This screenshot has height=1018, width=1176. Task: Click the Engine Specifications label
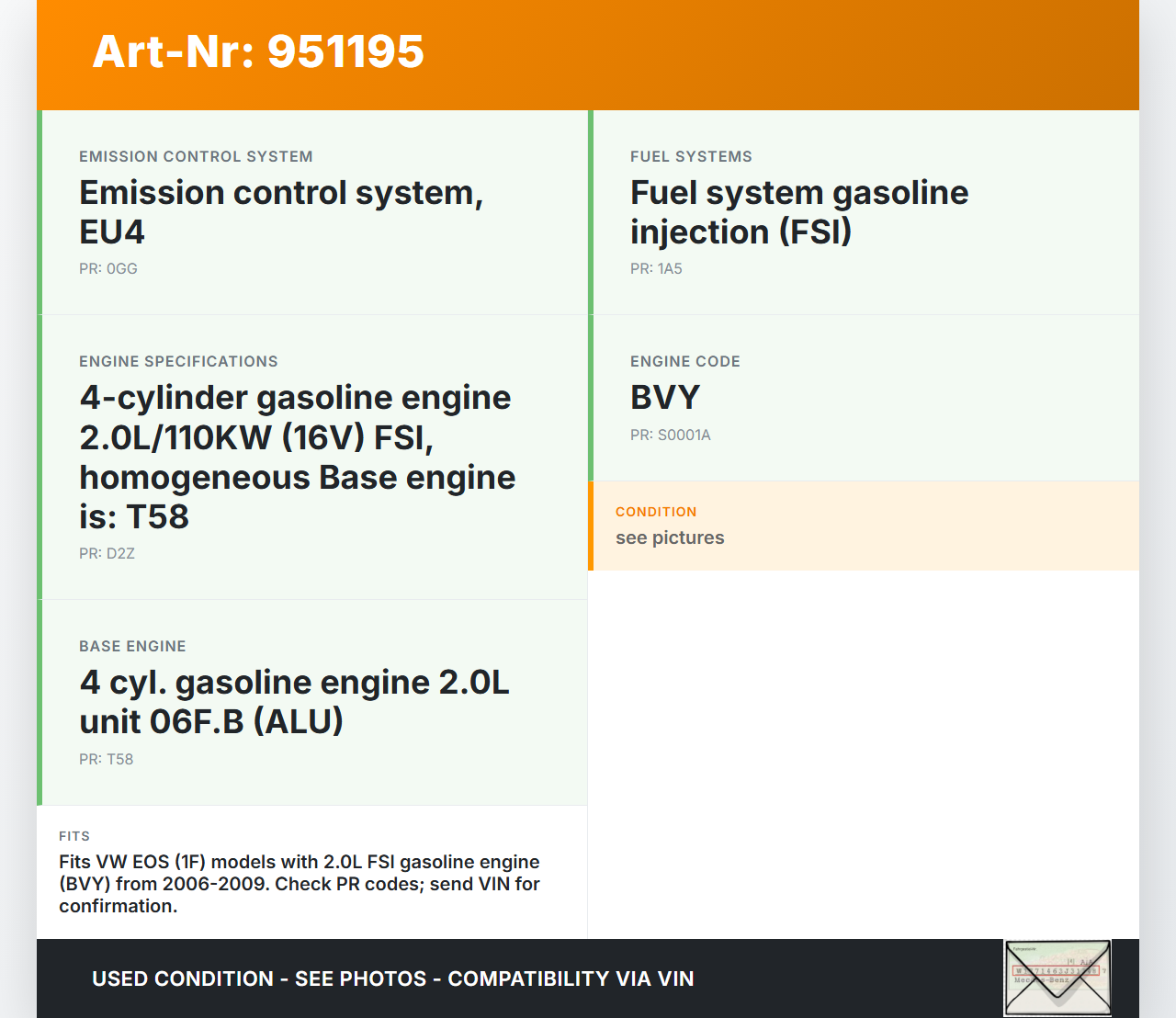pos(178,362)
